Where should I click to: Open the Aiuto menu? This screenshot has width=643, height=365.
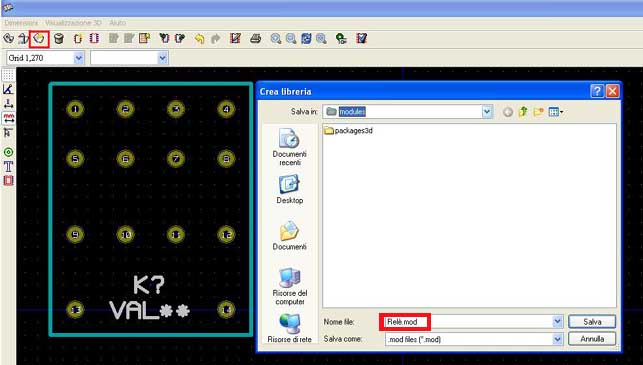(118, 23)
